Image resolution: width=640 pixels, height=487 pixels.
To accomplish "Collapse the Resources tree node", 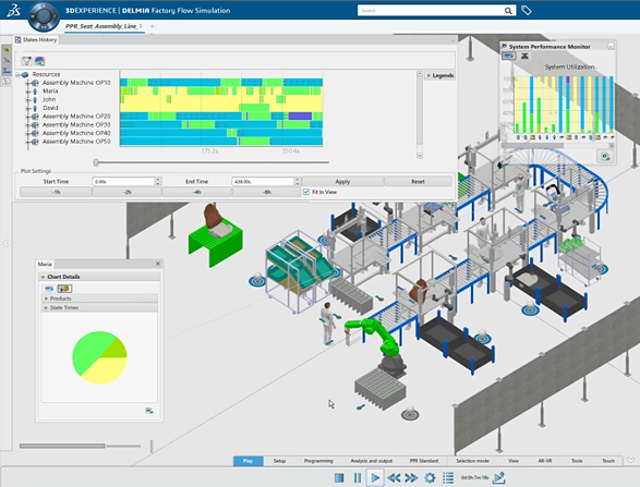I will (x=18, y=75).
